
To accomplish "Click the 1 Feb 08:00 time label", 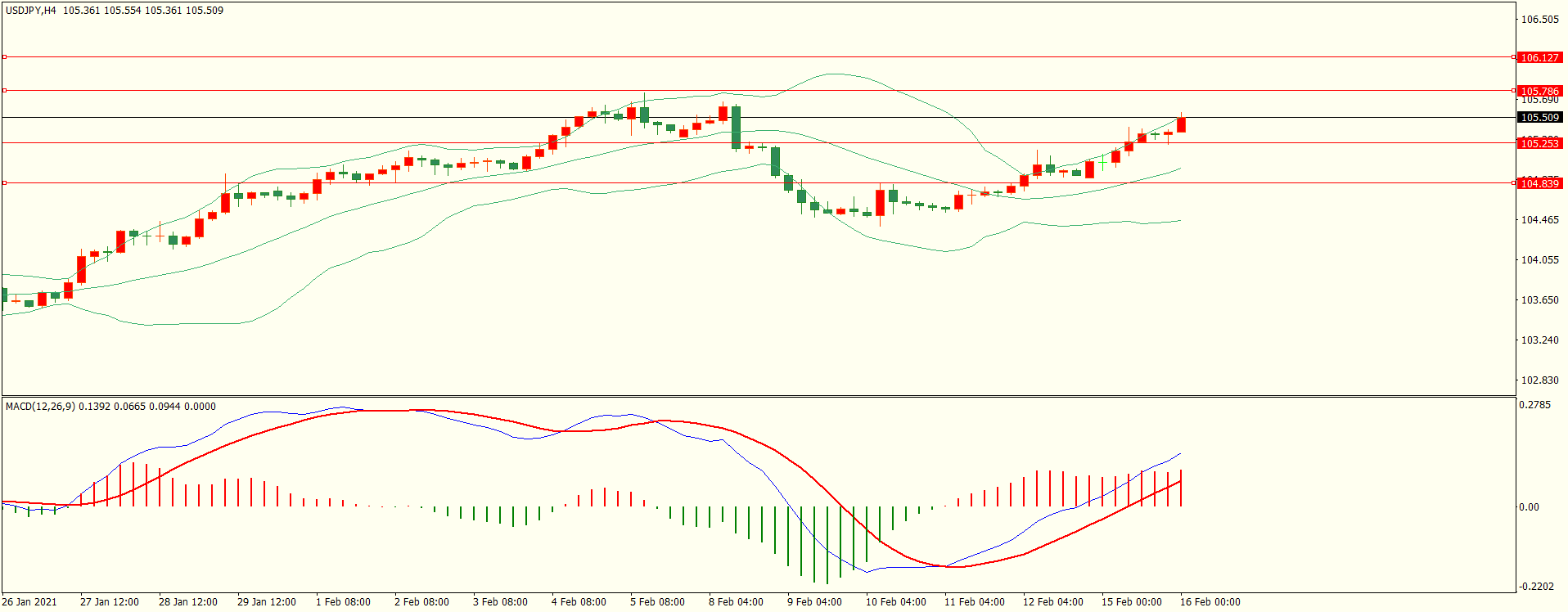I will pos(343,601).
